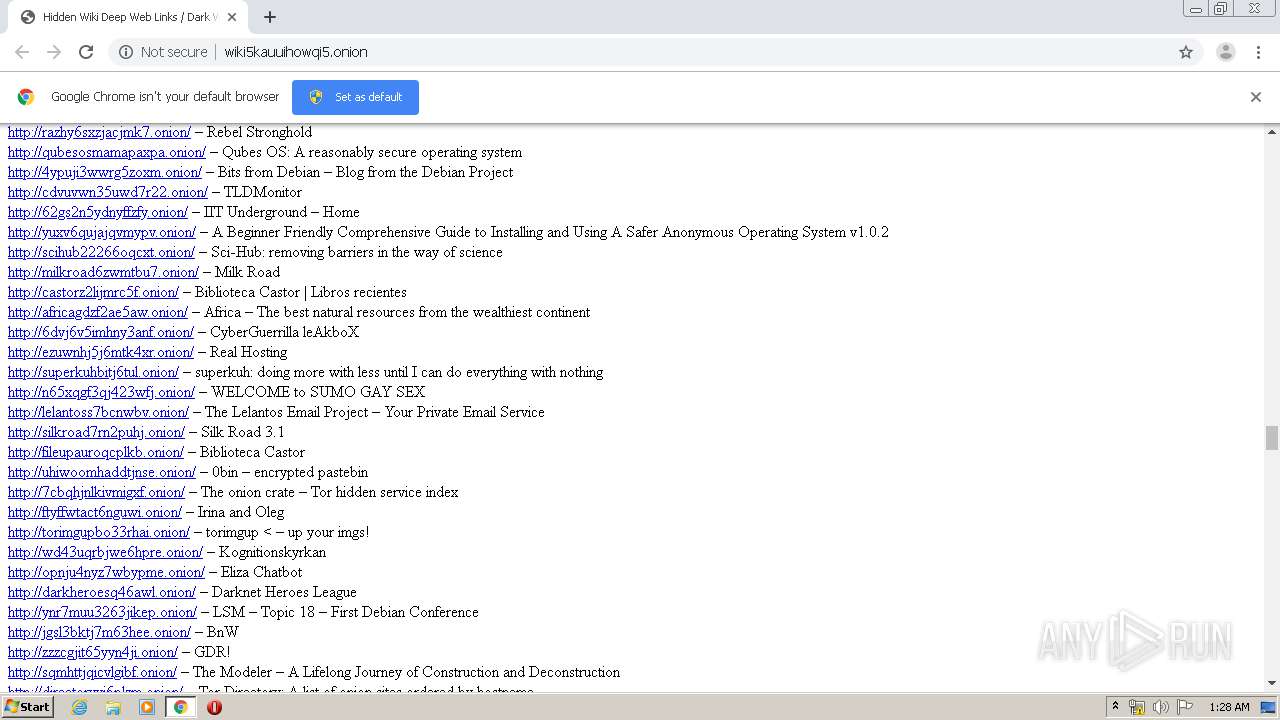The image size is (1280, 720).
Task: Select the Hidden Wiki Deep Web Links tab
Action: pyautogui.click(x=128, y=17)
